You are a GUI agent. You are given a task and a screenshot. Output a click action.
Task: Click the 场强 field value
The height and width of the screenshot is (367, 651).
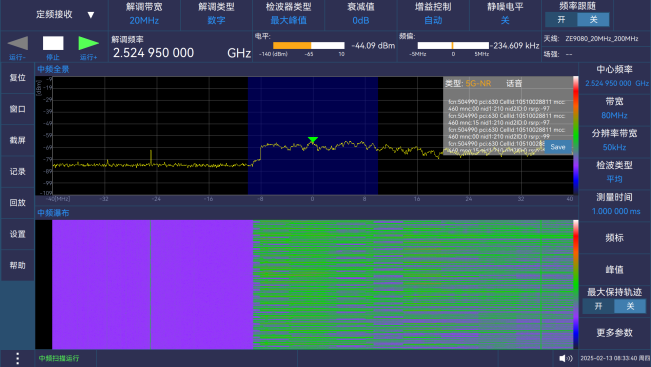point(569,54)
